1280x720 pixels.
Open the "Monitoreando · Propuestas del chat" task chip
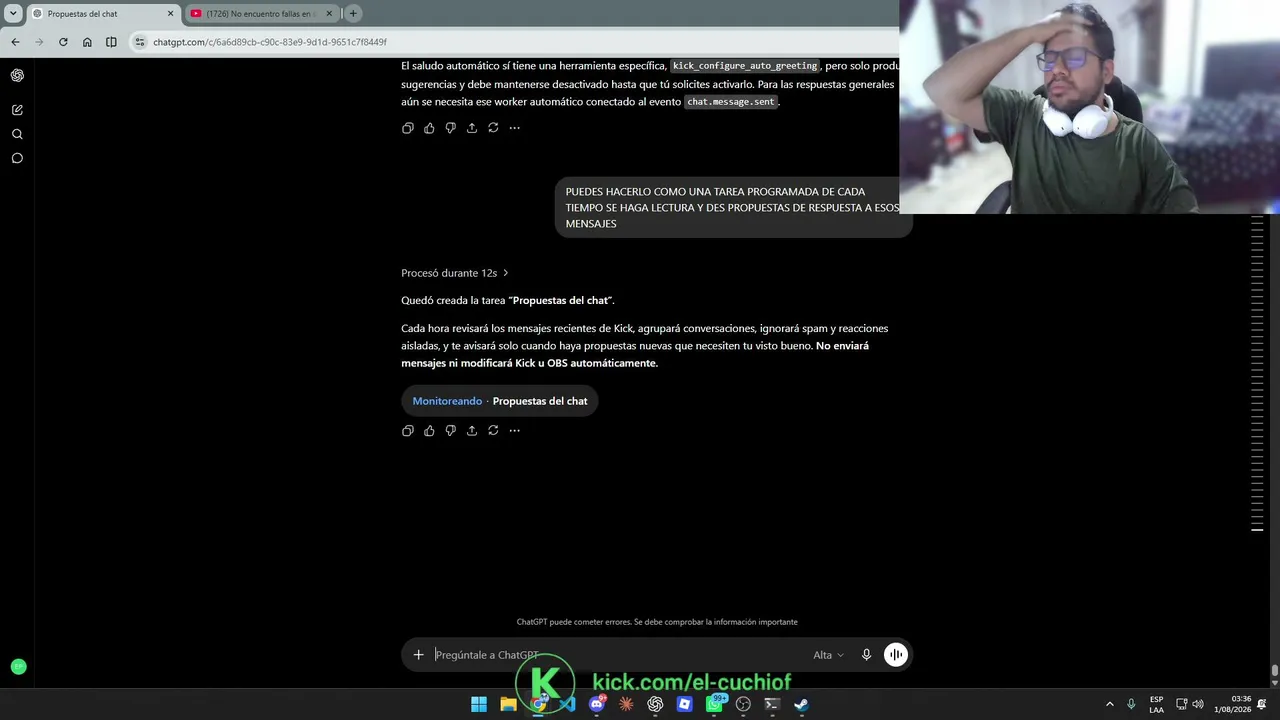(x=500, y=401)
